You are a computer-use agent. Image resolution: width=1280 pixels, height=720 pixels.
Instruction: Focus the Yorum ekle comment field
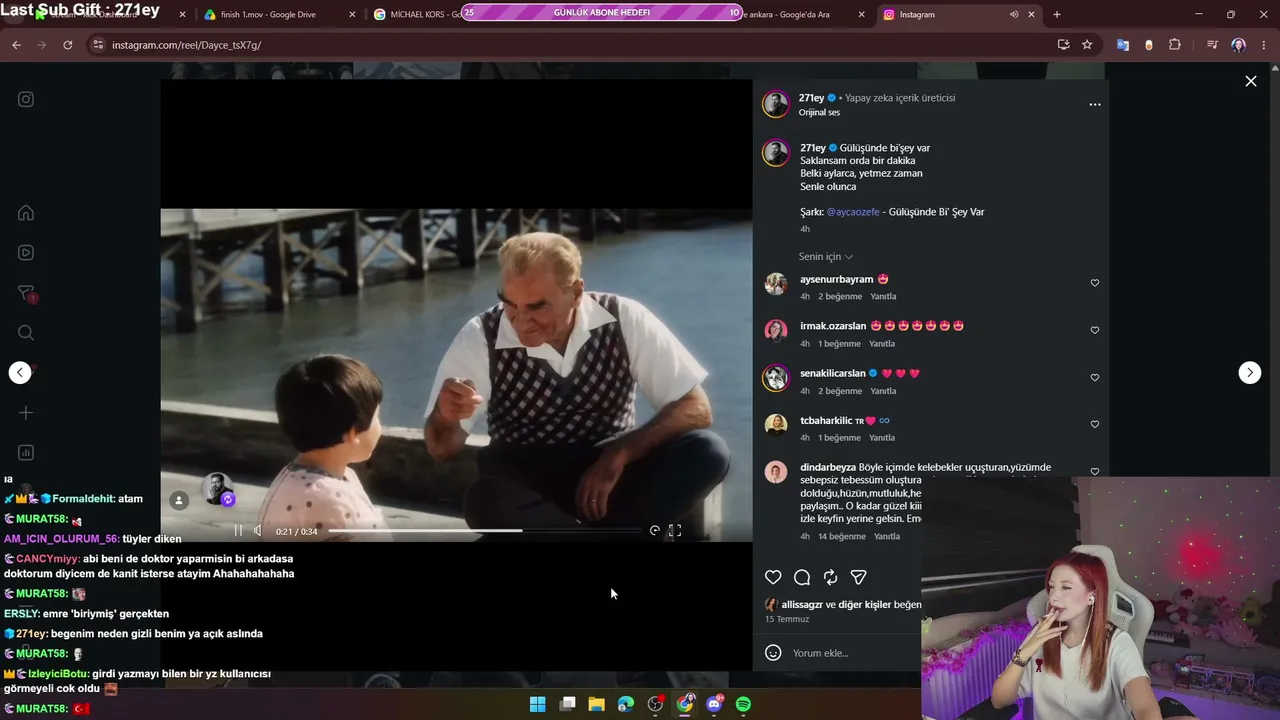click(855, 653)
